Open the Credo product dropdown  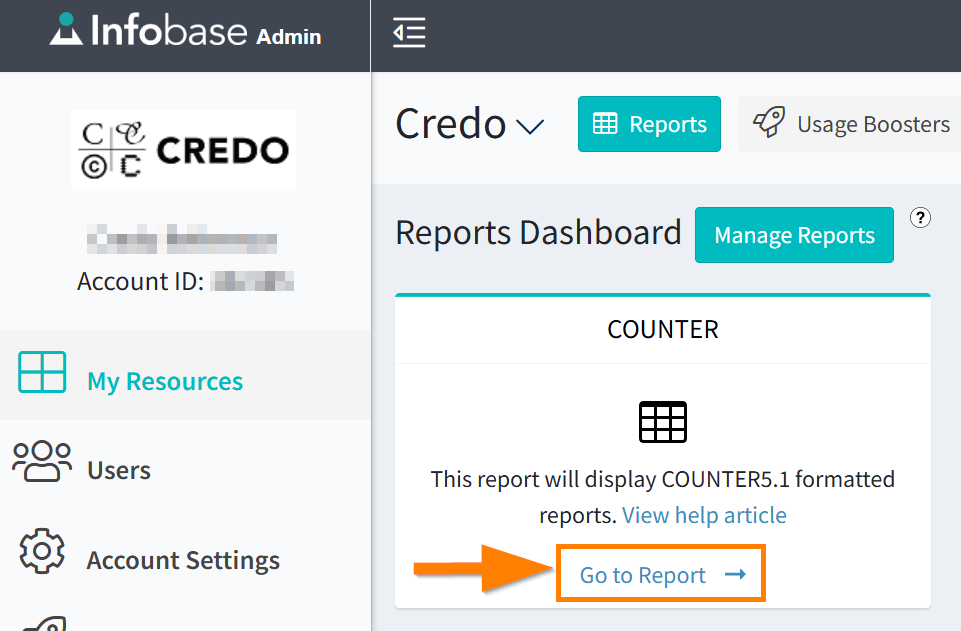pyautogui.click(x=469, y=124)
